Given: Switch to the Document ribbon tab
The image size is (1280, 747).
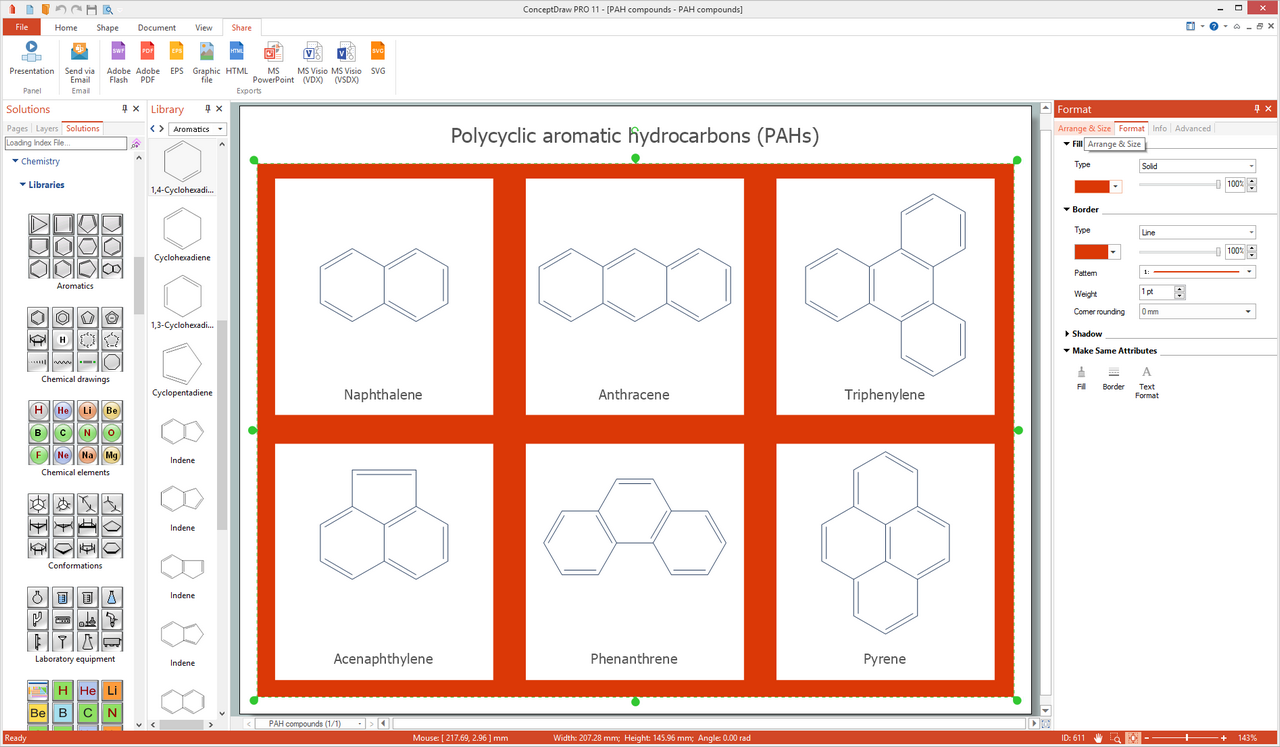Looking at the screenshot, I should click(x=156, y=27).
